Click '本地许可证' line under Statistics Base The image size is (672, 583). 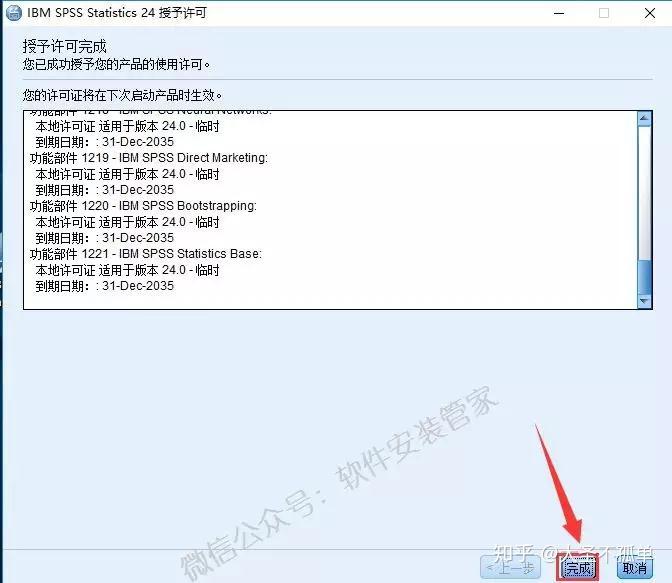click(x=127, y=270)
